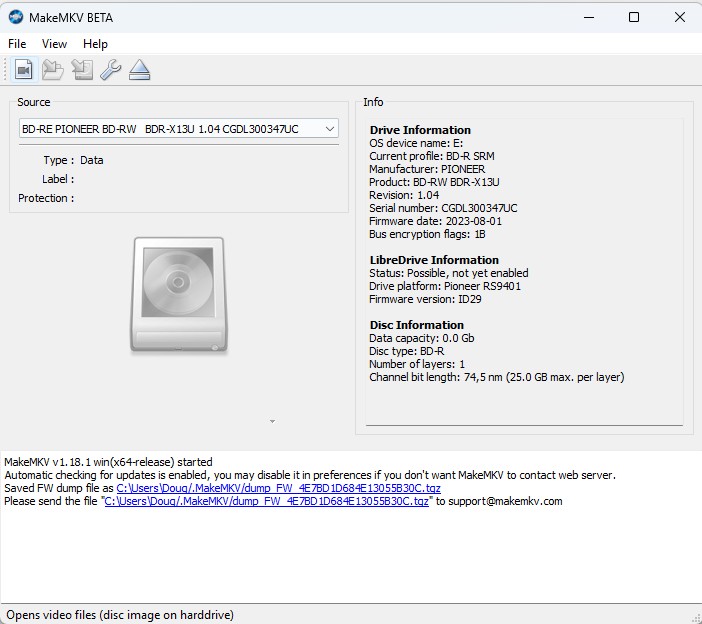The height and width of the screenshot is (624, 702).
Task: Click the MakeMKV app icon in title bar
Action: pos(16,17)
